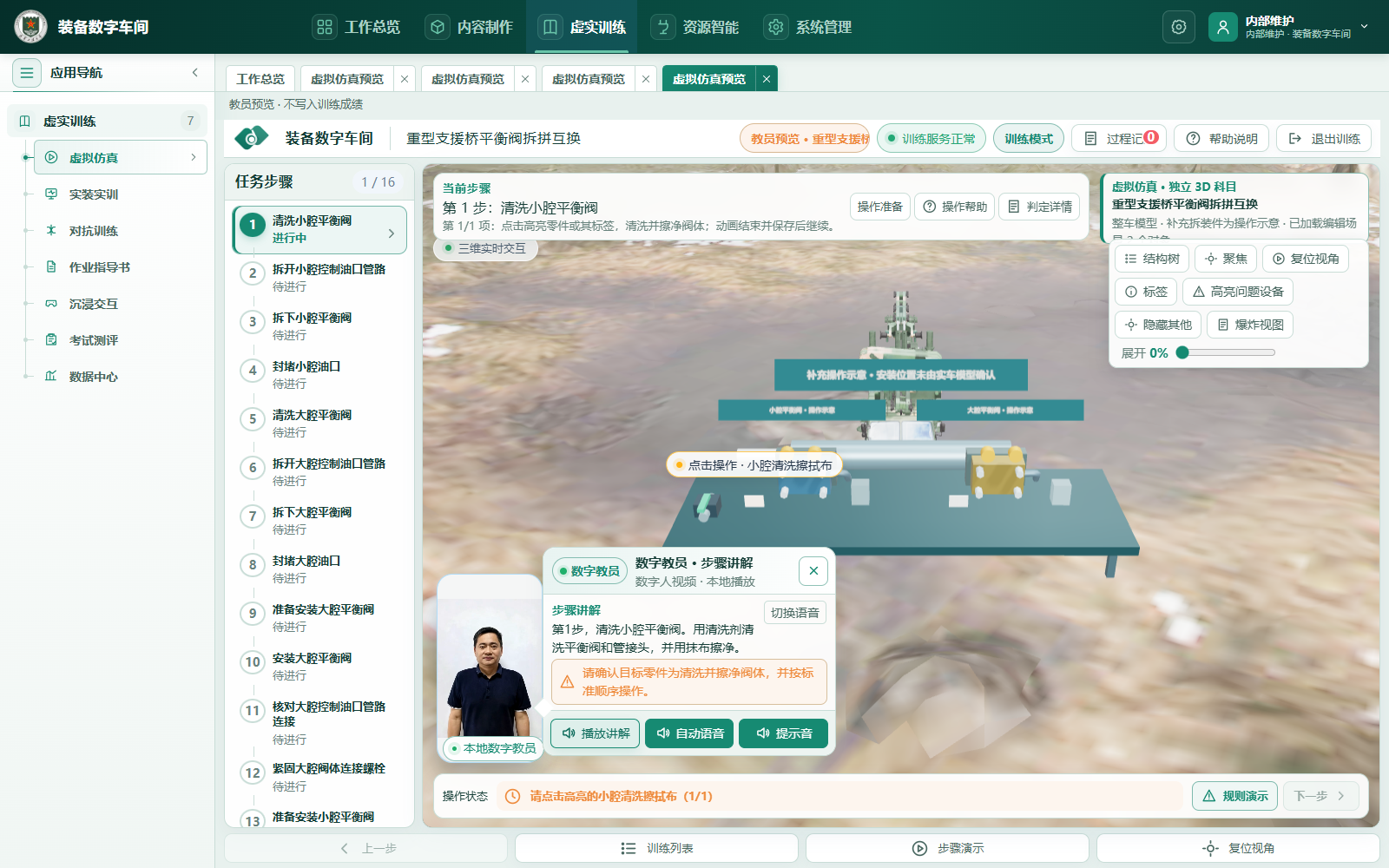Toggle 隐藏其他 hide others

point(1158,325)
